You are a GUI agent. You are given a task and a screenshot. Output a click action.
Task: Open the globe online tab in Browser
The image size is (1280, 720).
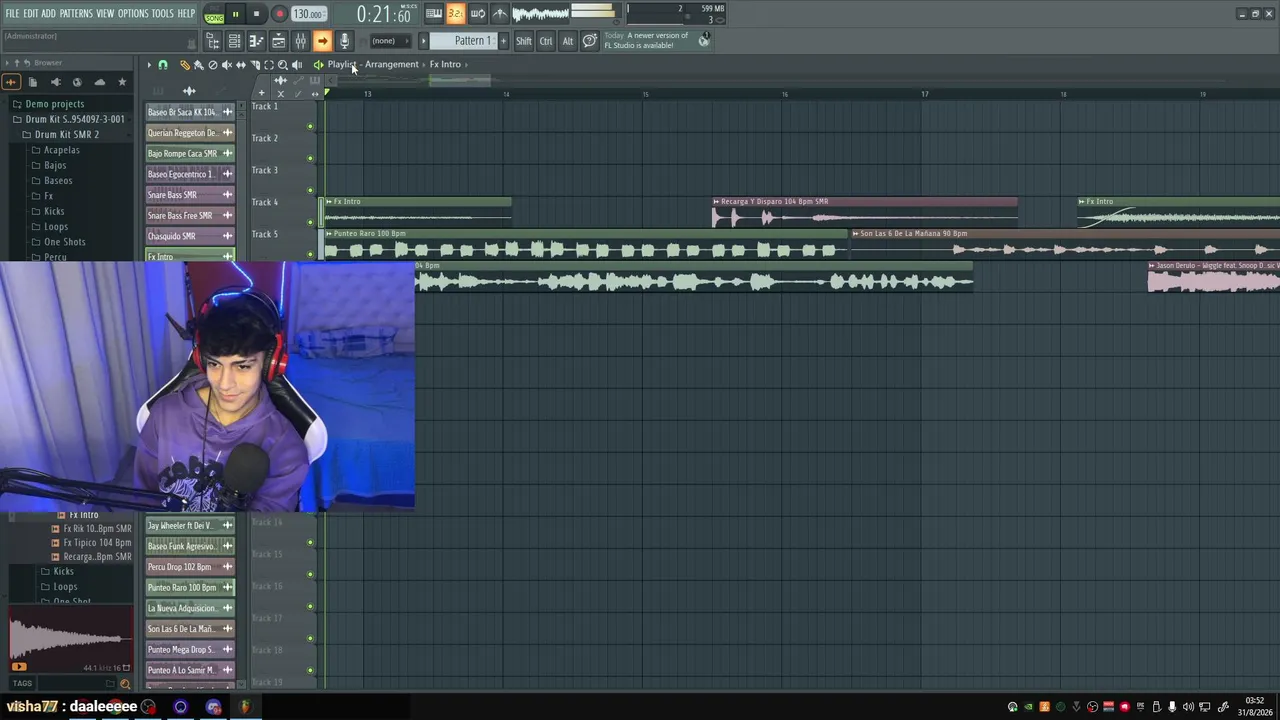(x=77, y=82)
